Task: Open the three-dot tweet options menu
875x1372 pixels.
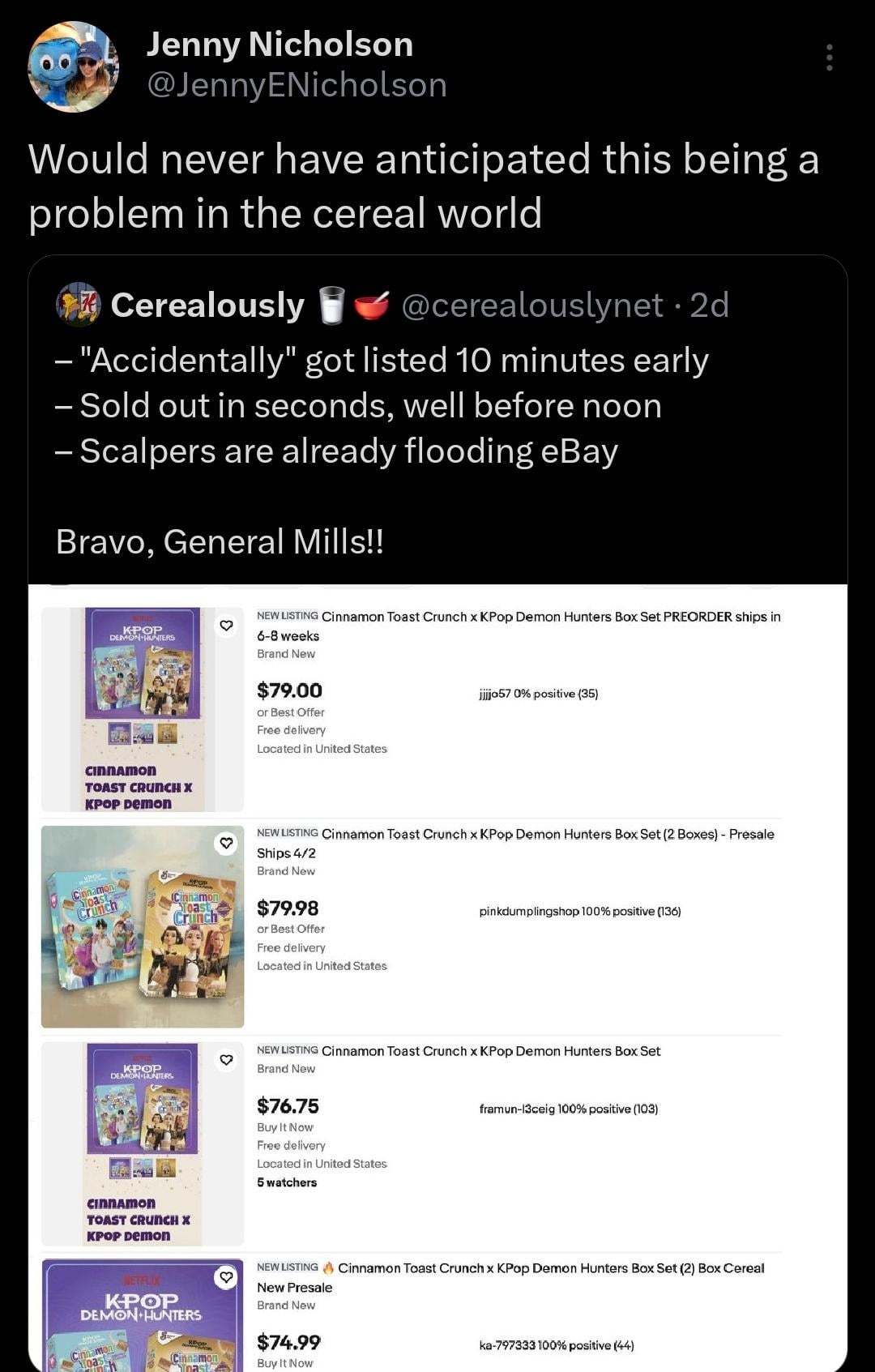Action: 829,58
